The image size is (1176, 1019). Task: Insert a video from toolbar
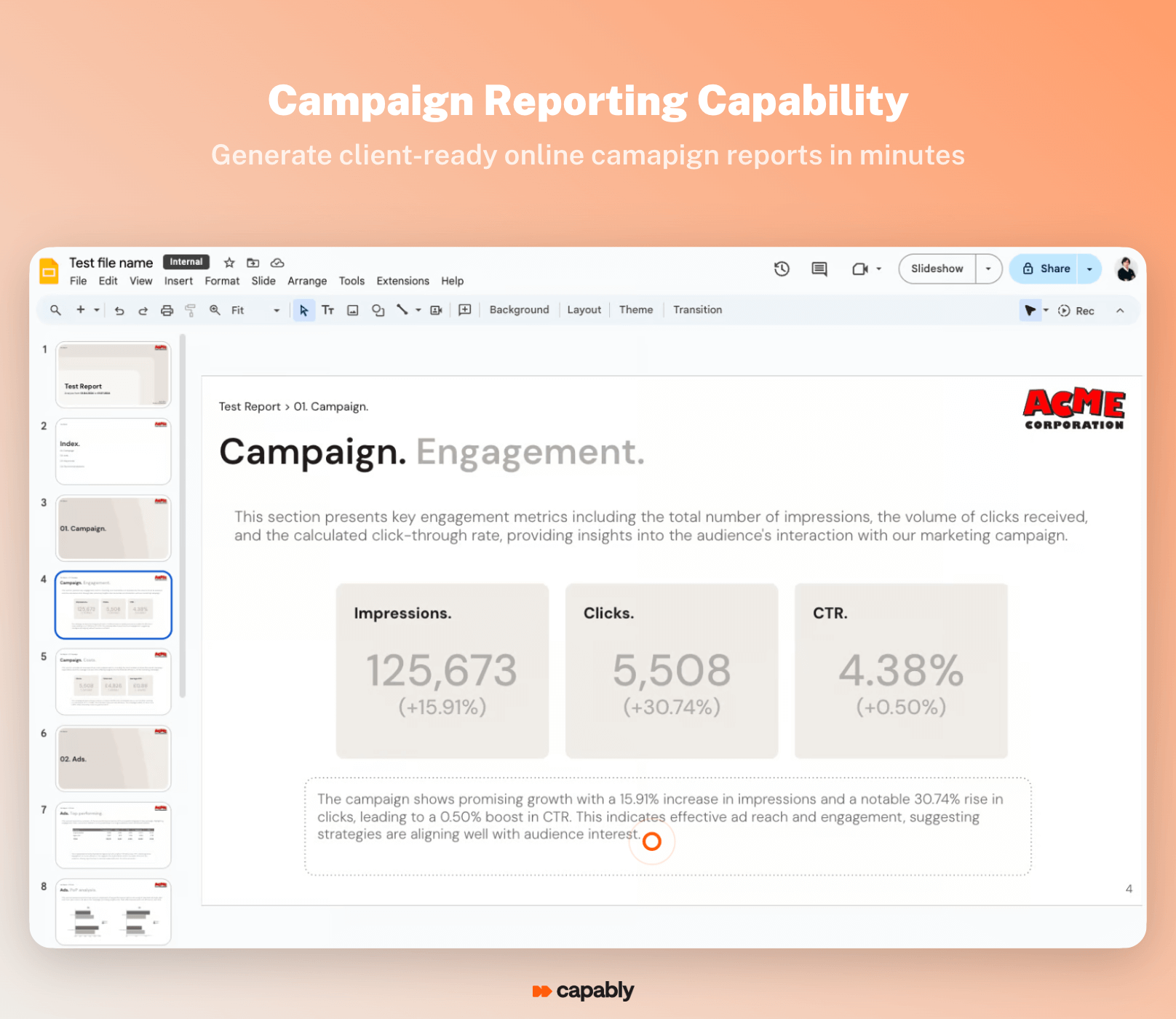click(x=437, y=311)
